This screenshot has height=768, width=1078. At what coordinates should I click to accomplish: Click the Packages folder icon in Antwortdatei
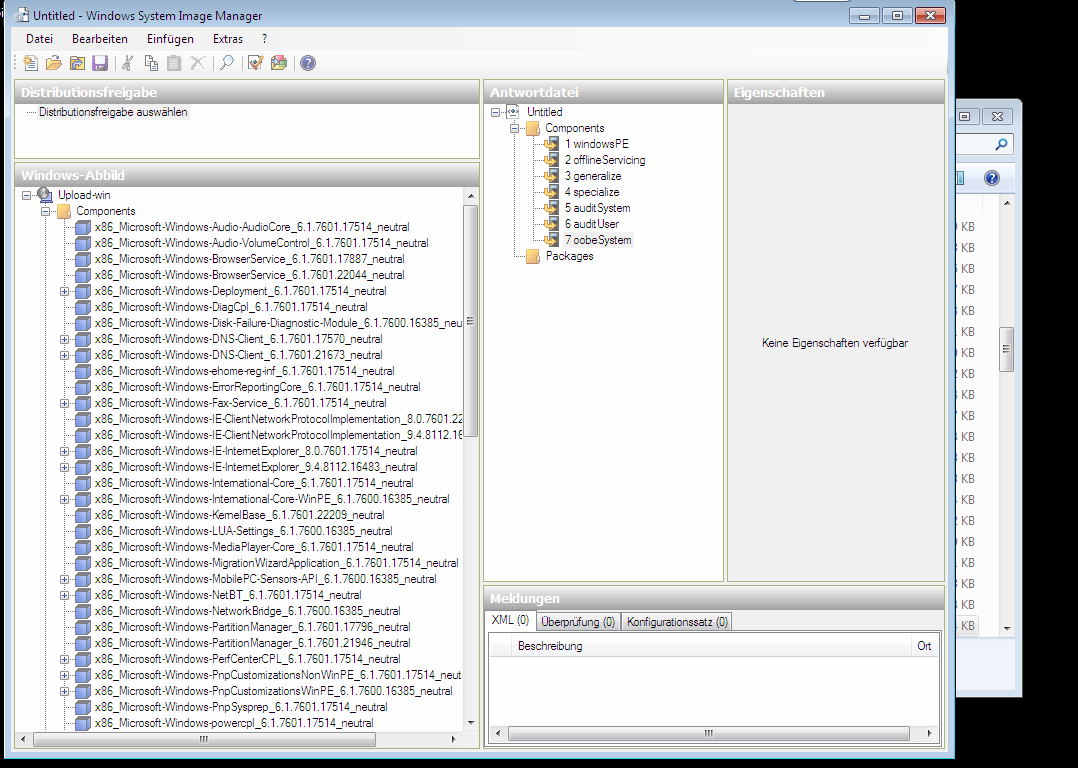[533, 256]
